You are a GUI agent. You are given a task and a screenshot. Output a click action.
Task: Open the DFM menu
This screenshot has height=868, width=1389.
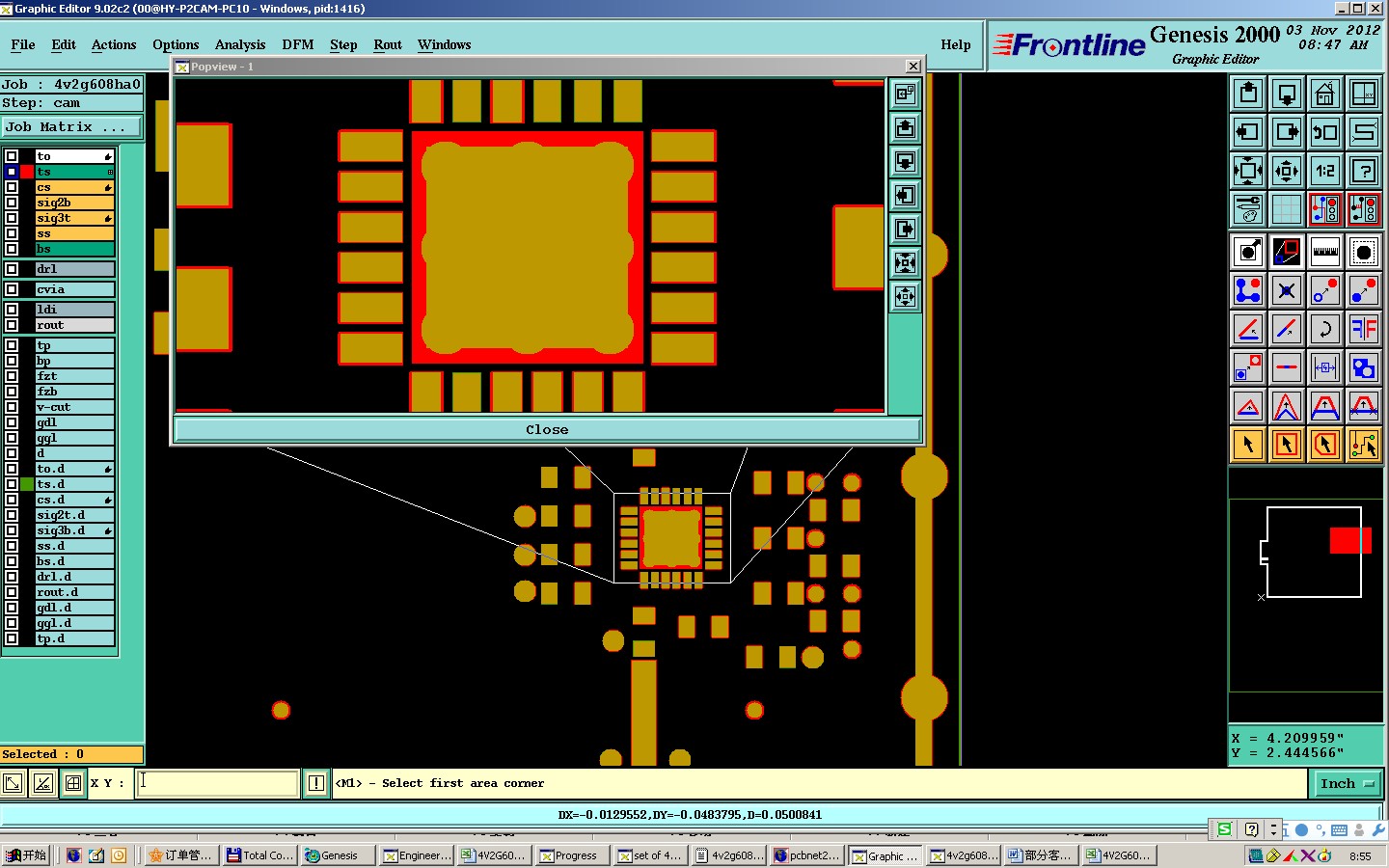(x=297, y=44)
